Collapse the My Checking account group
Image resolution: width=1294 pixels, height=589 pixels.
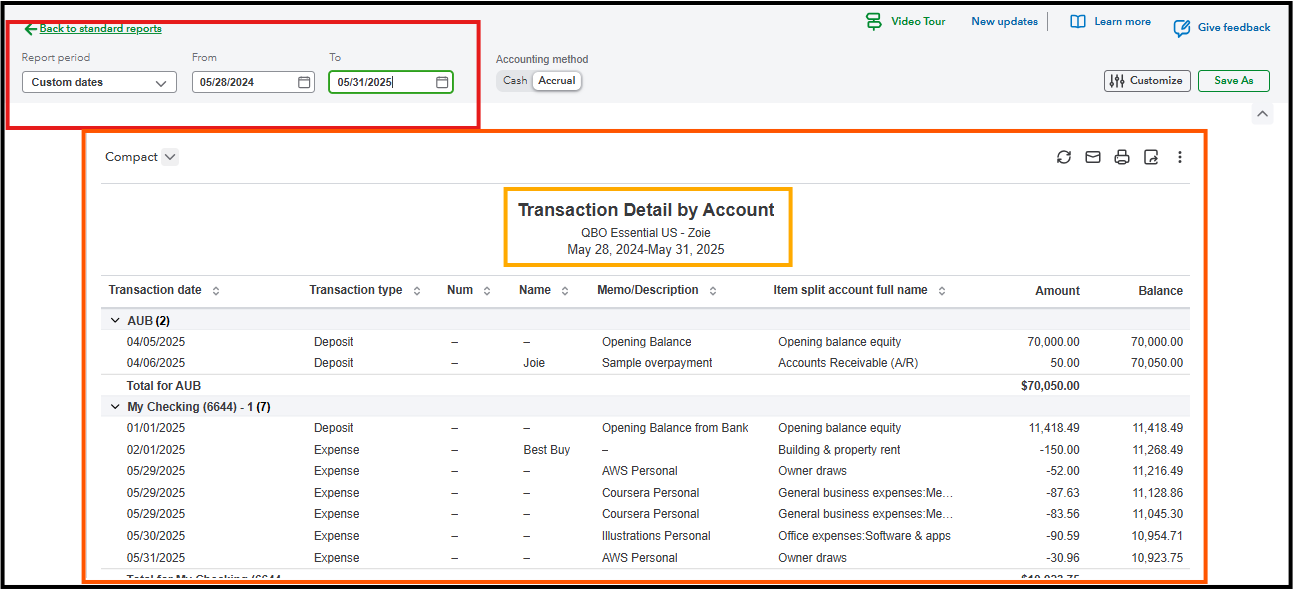114,407
